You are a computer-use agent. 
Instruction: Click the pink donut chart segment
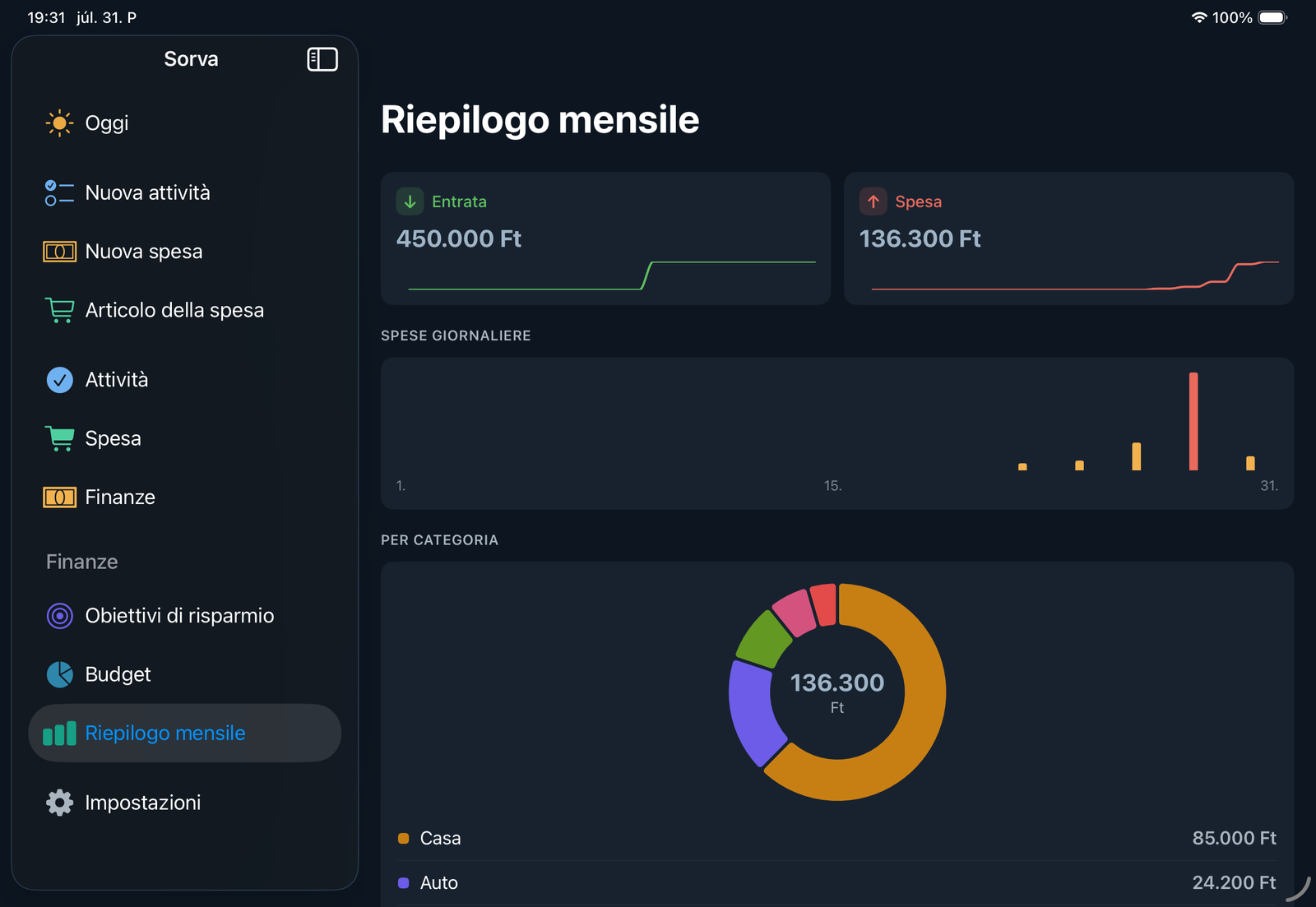(795, 613)
